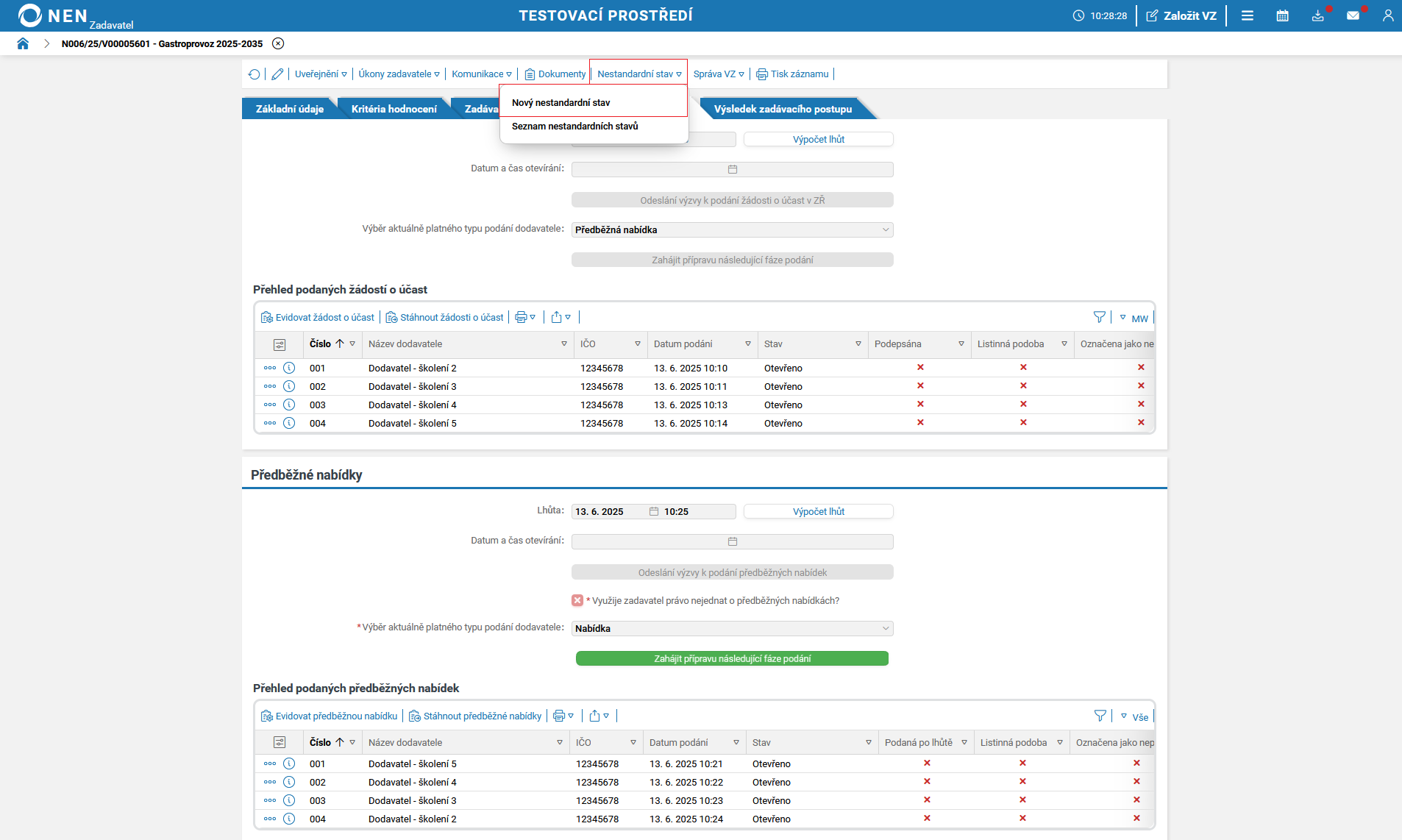Screen dimensions: 1402x840
Task: Open export icon in předběžné nabídky toolbar
Action: click(x=599, y=716)
